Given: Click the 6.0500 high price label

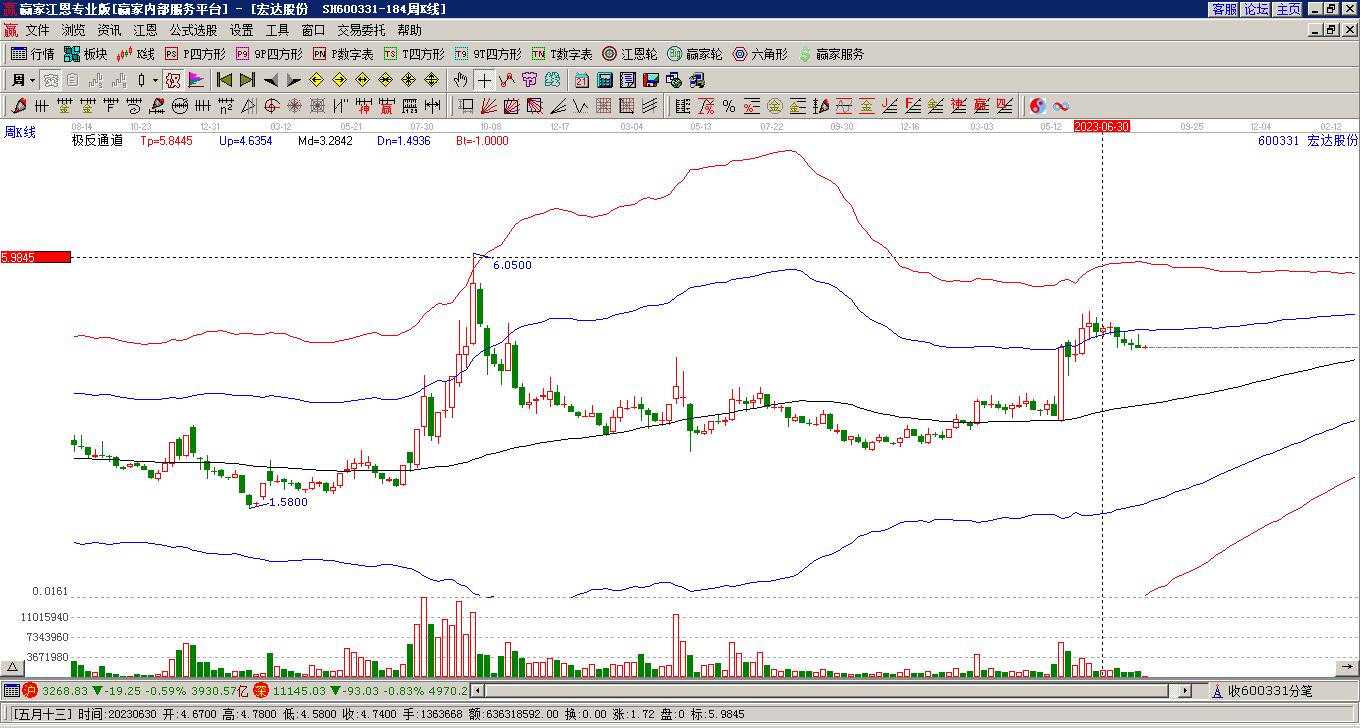Looking at the screenshot, I should (512, 265).
